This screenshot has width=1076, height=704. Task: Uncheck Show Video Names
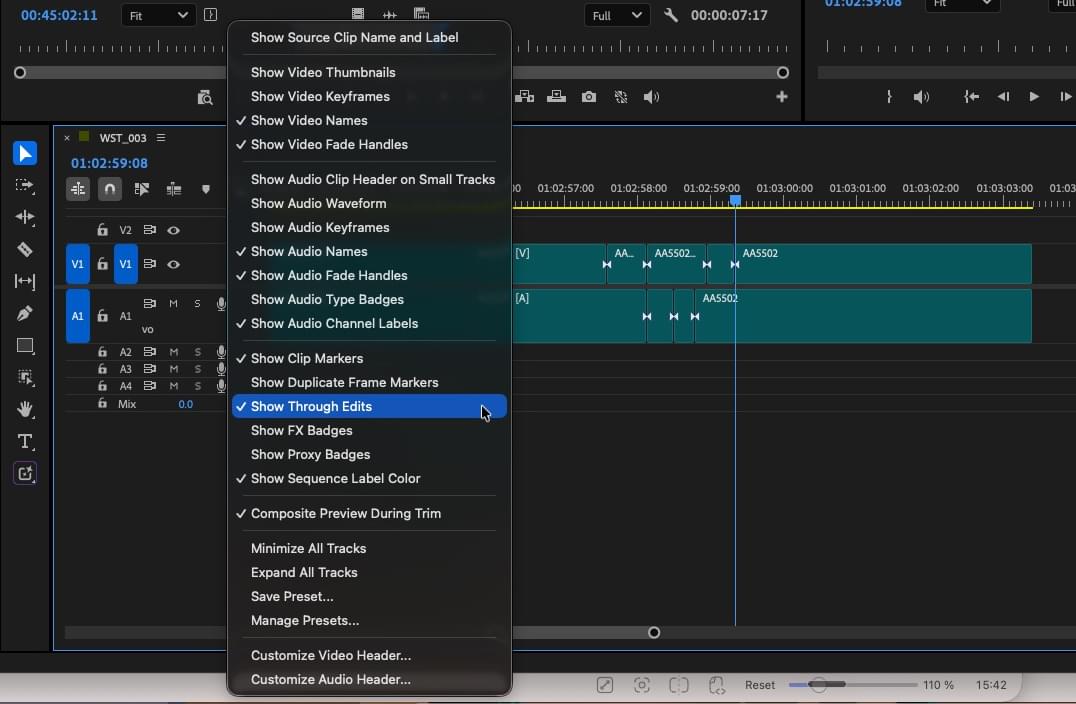(369, 120)
